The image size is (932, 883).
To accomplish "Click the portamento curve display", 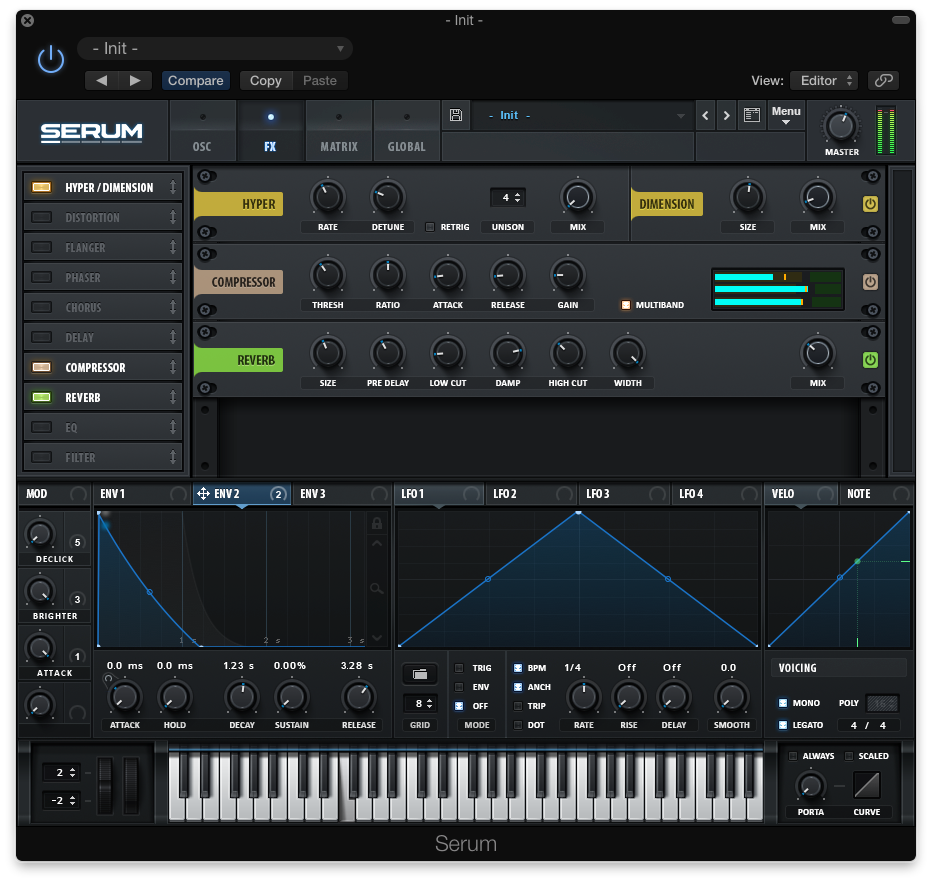I will coord(867,785).
